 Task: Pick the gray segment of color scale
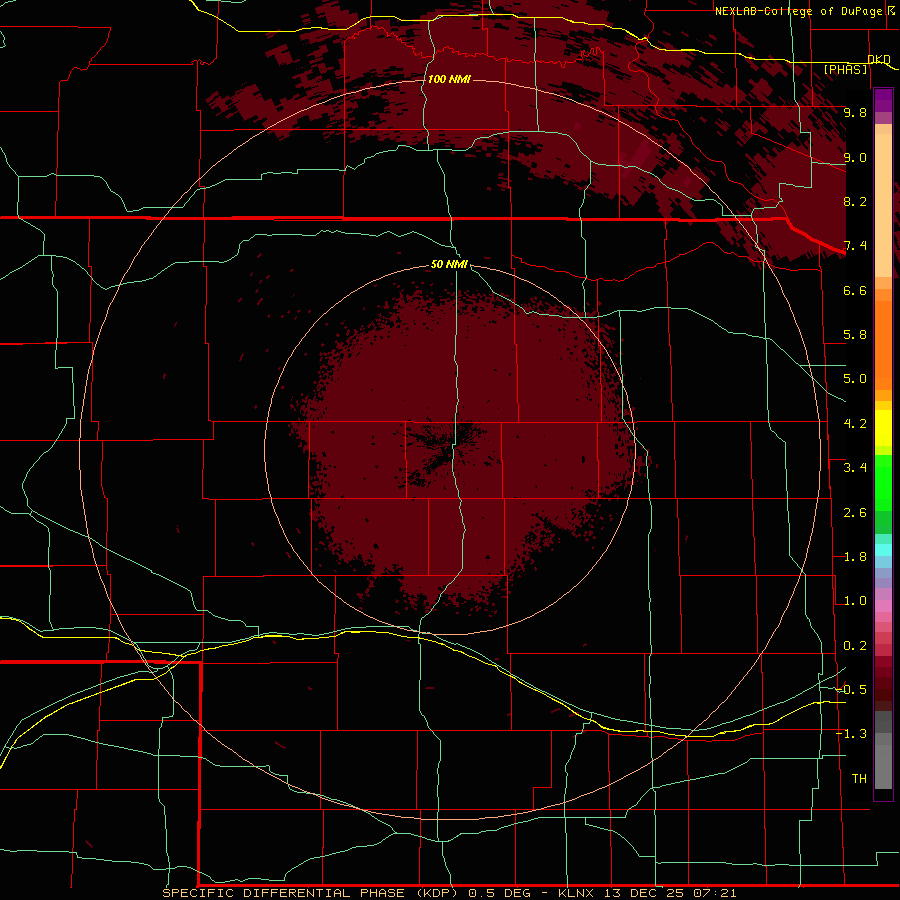[883, 751]
